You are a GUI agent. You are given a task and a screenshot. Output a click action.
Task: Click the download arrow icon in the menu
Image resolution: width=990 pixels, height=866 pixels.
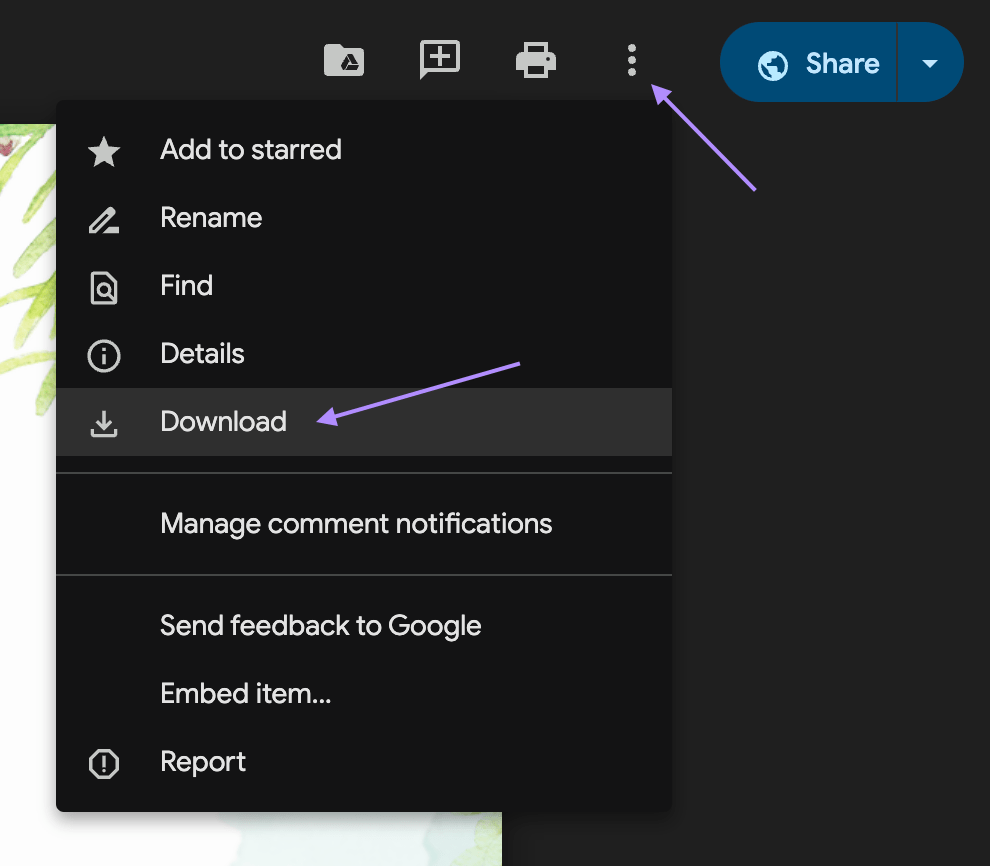(x=104, y=423)
